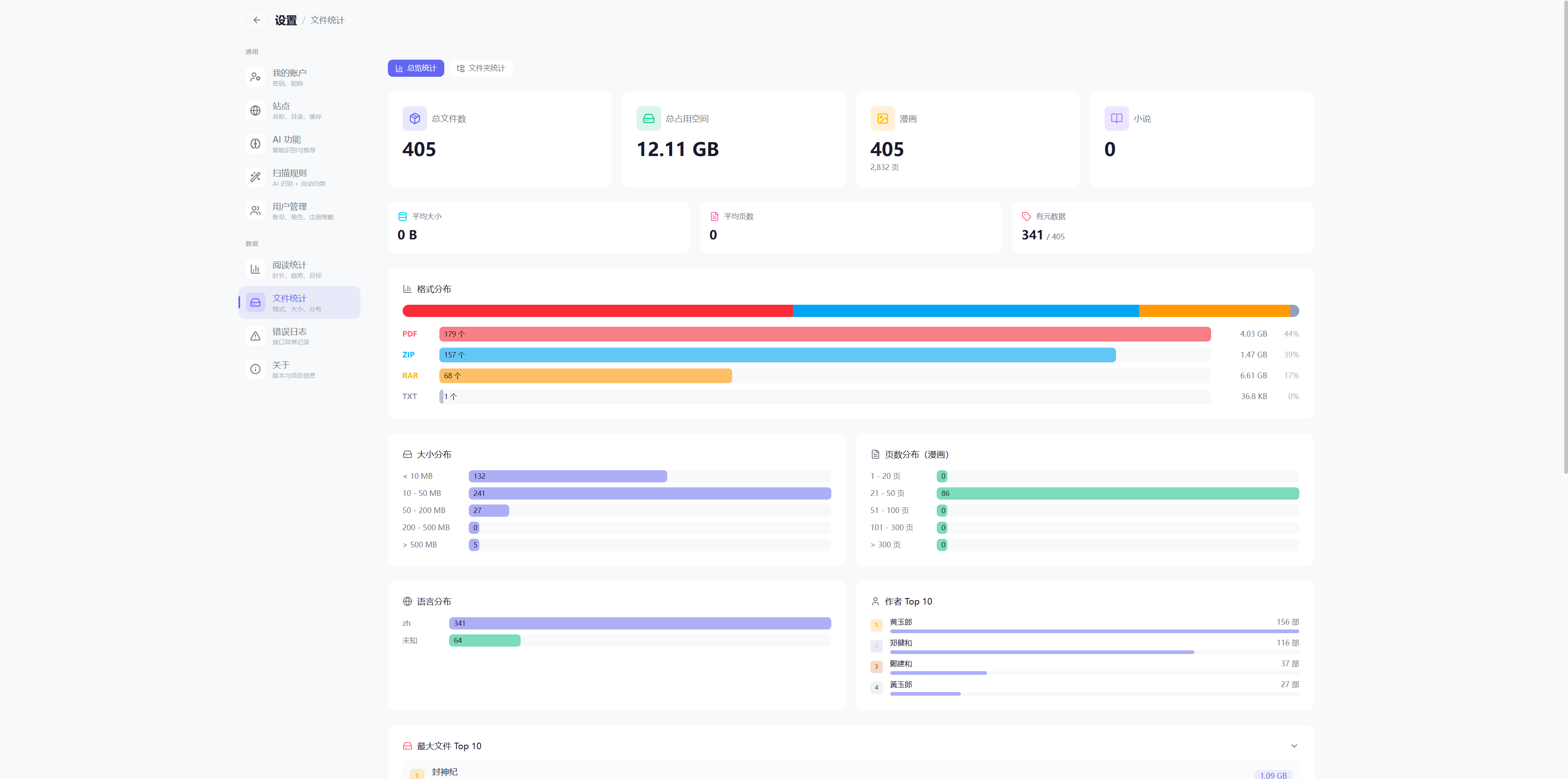Open 阅读统计 page

299,269
